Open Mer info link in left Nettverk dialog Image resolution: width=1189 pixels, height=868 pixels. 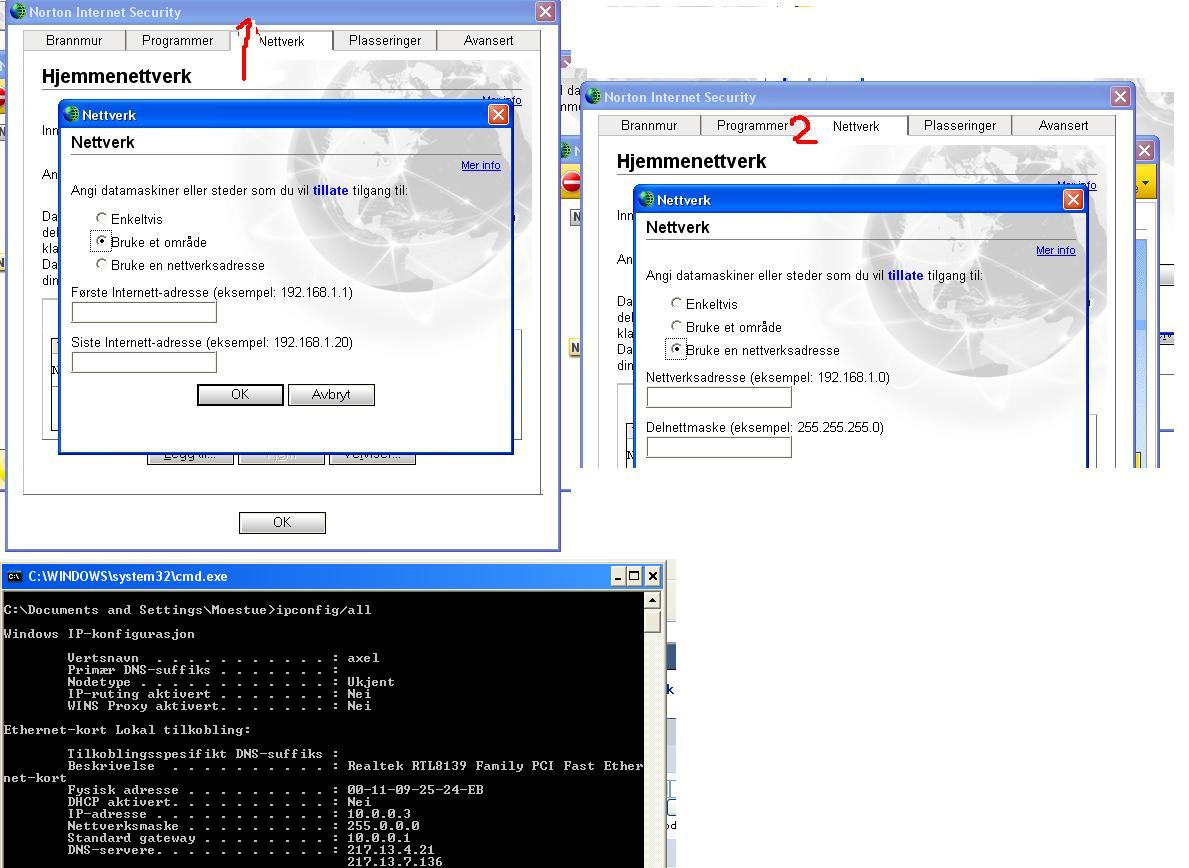481,165
